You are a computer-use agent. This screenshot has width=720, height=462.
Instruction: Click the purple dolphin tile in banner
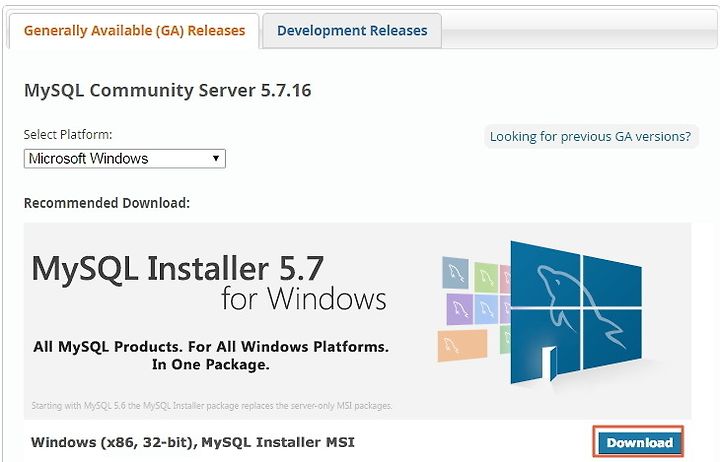(x=460, y=309)
